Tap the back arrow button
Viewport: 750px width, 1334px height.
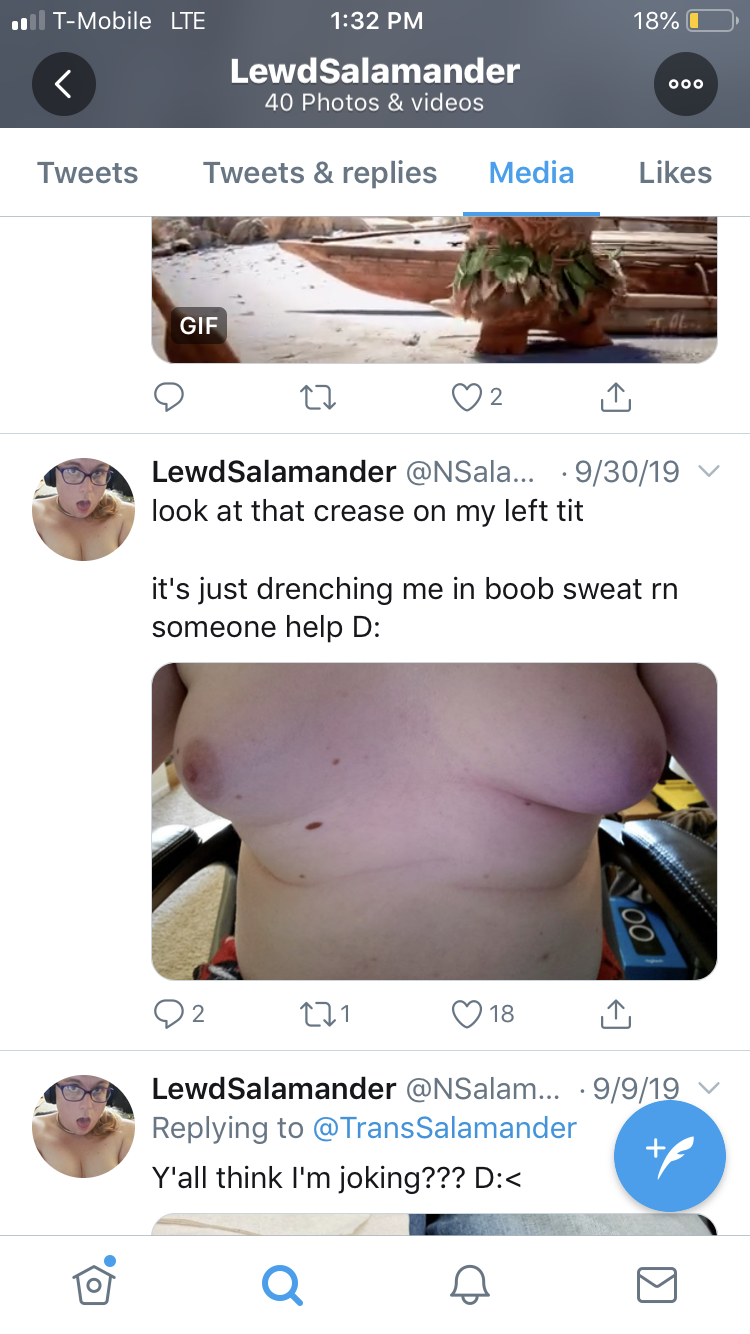click(x=64, y=84)
